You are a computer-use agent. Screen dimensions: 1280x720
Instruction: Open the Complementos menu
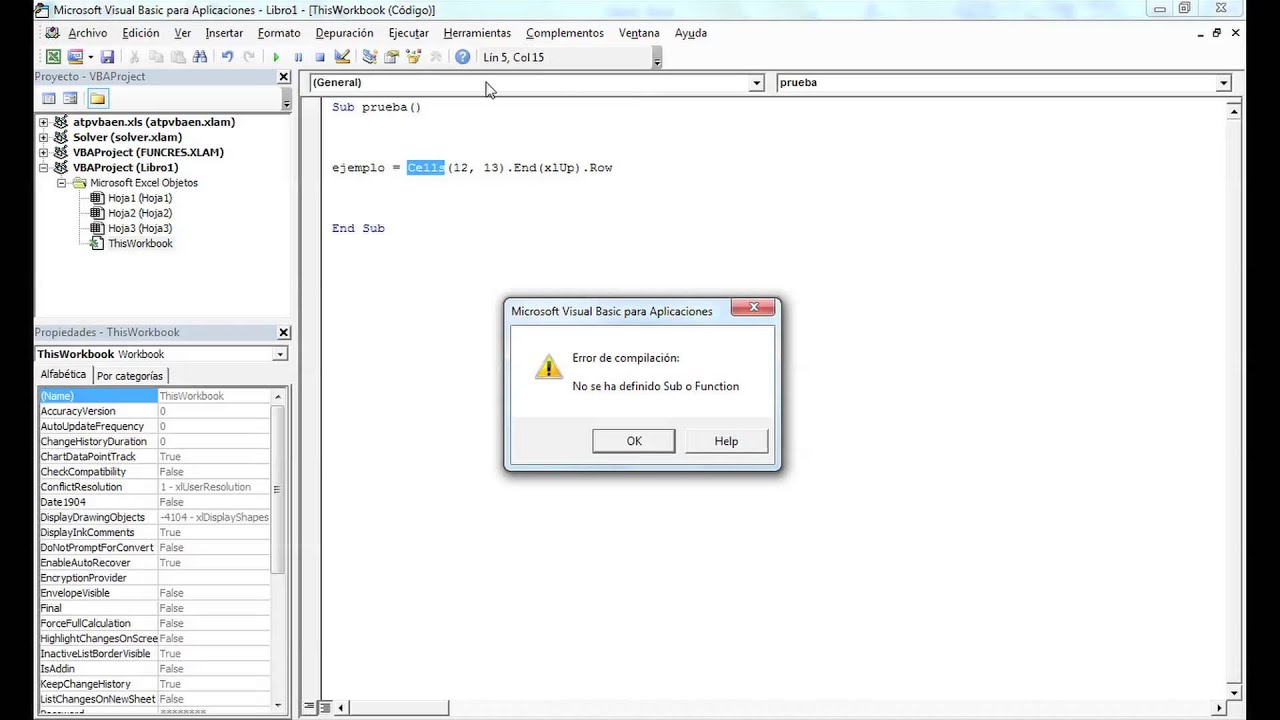[x=565, y=33]
